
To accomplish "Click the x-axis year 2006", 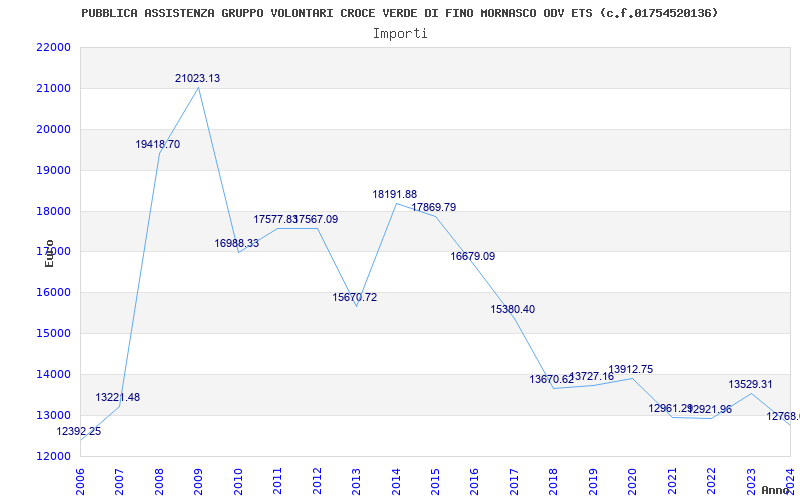I will pos(80,482).
